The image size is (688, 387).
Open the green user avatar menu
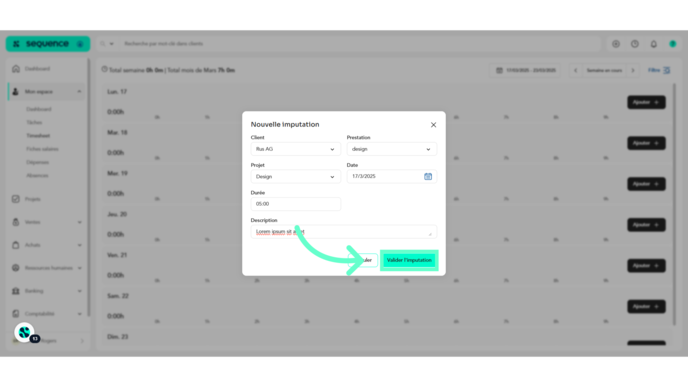673,44
